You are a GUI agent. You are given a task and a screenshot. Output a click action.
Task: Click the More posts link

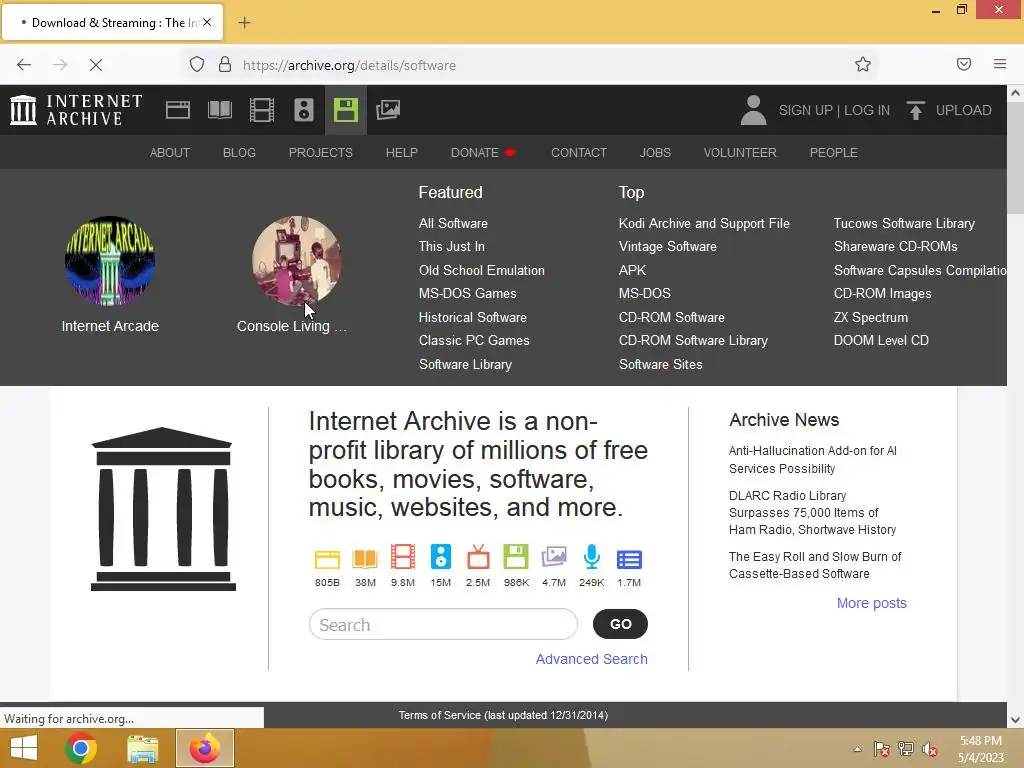(x=872, y=603)
